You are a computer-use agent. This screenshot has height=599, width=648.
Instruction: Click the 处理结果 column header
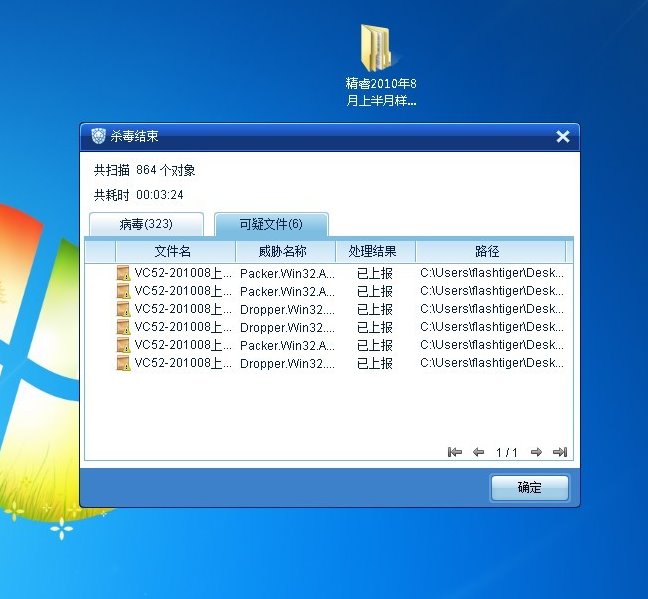375,251
